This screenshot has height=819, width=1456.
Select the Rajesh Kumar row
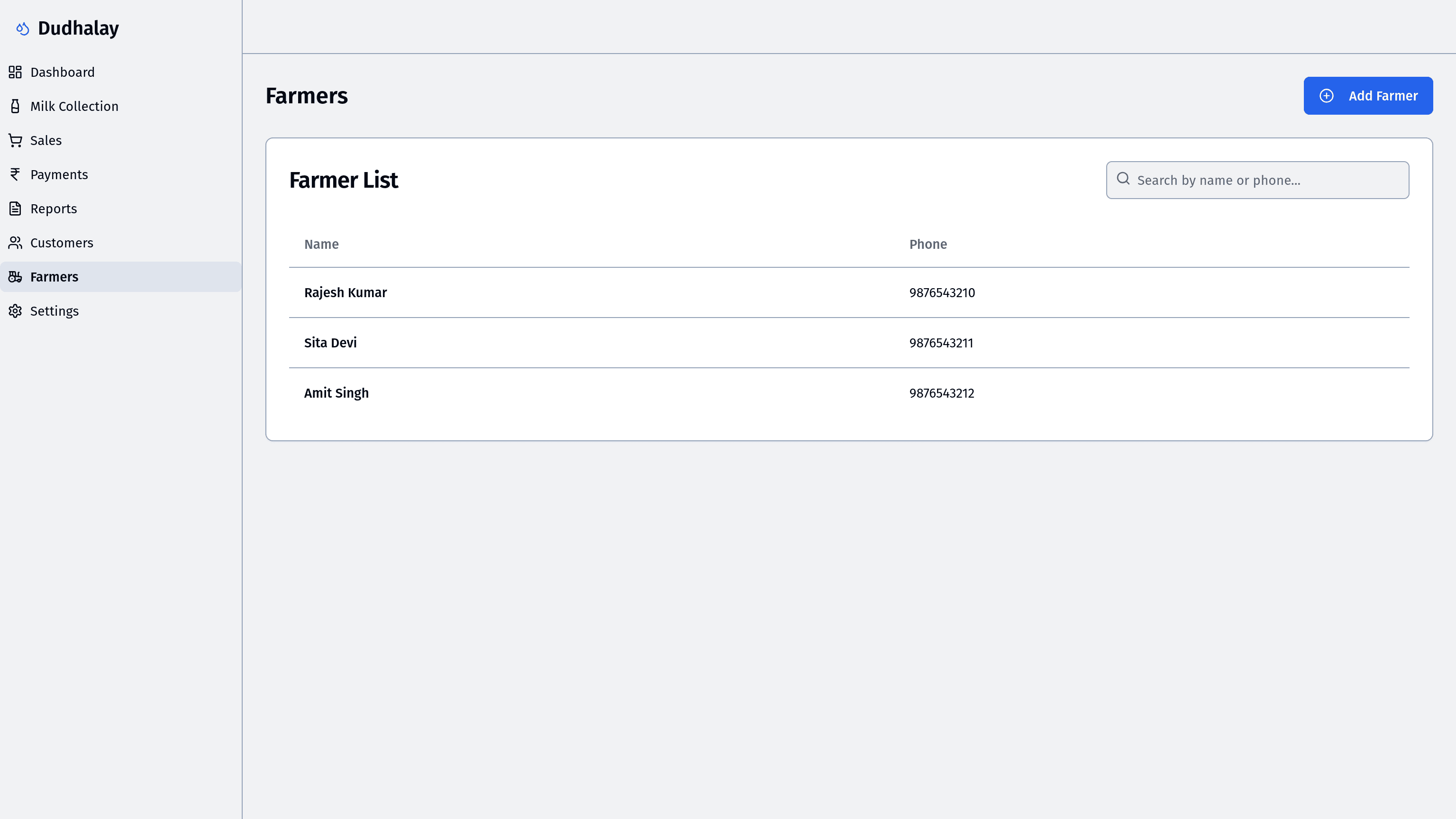[x=346, y=293]
